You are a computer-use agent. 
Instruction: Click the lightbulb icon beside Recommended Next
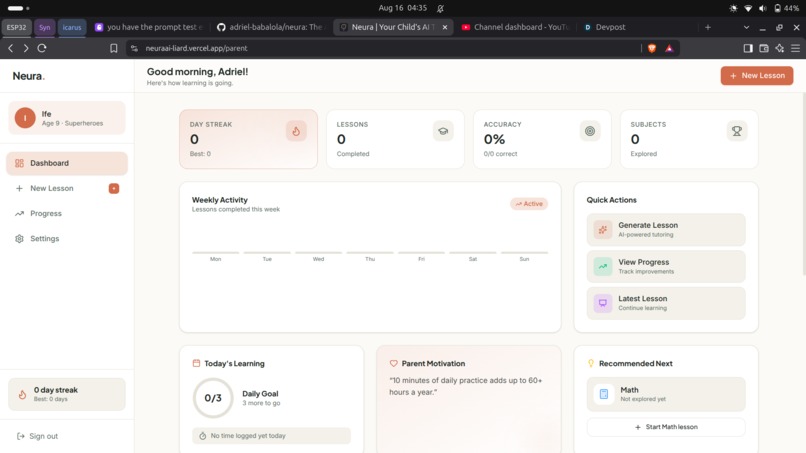(591, 363)
